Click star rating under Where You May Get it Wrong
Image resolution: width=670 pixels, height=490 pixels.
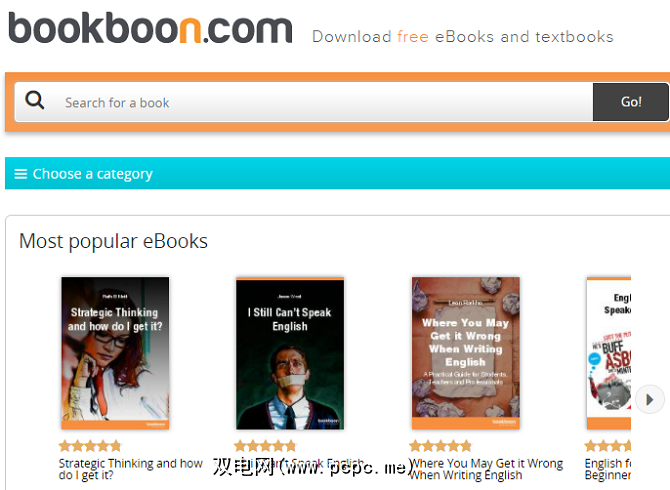(x=440, y=446)
